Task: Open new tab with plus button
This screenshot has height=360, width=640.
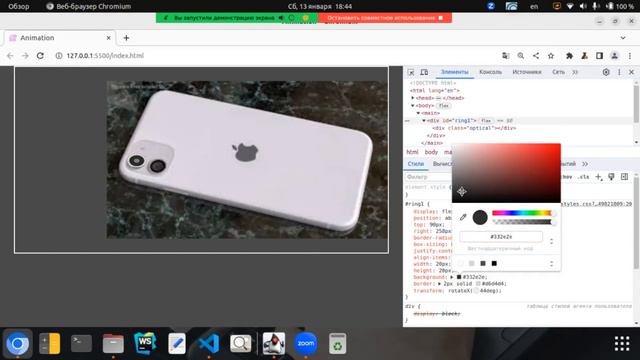Action: coord(126,38)
